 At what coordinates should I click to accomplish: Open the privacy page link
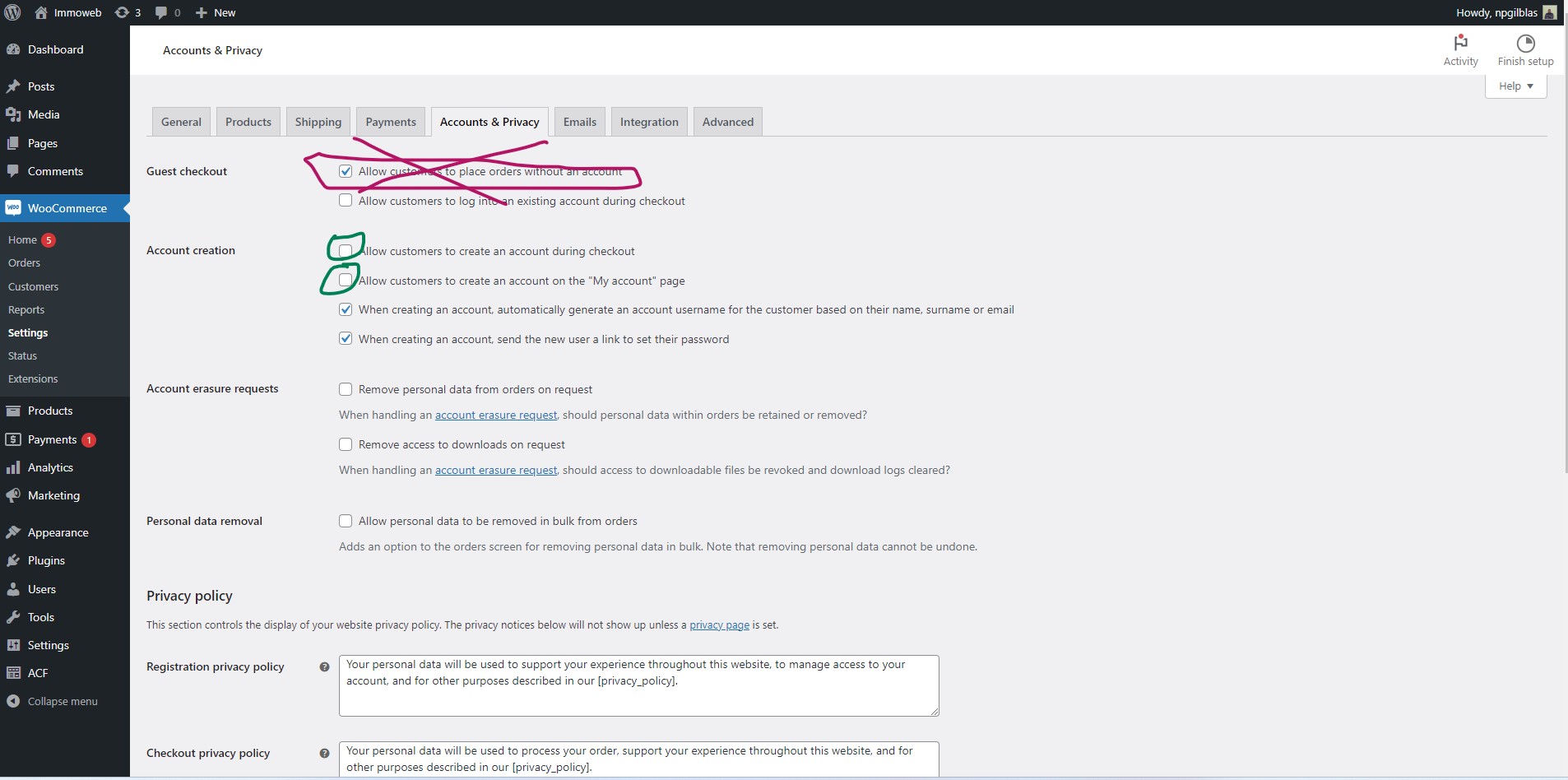pyautogui.click(x=719, y=624)
